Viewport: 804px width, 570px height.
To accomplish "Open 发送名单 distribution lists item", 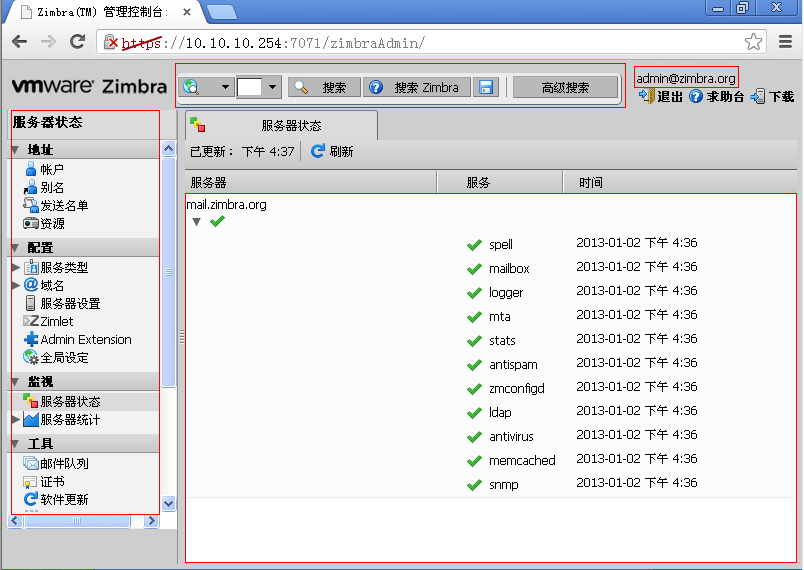I will pos(56,206).
